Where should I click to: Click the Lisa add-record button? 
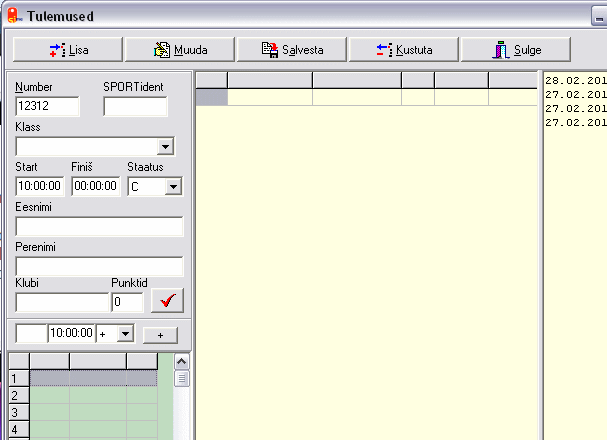(68, 50)
